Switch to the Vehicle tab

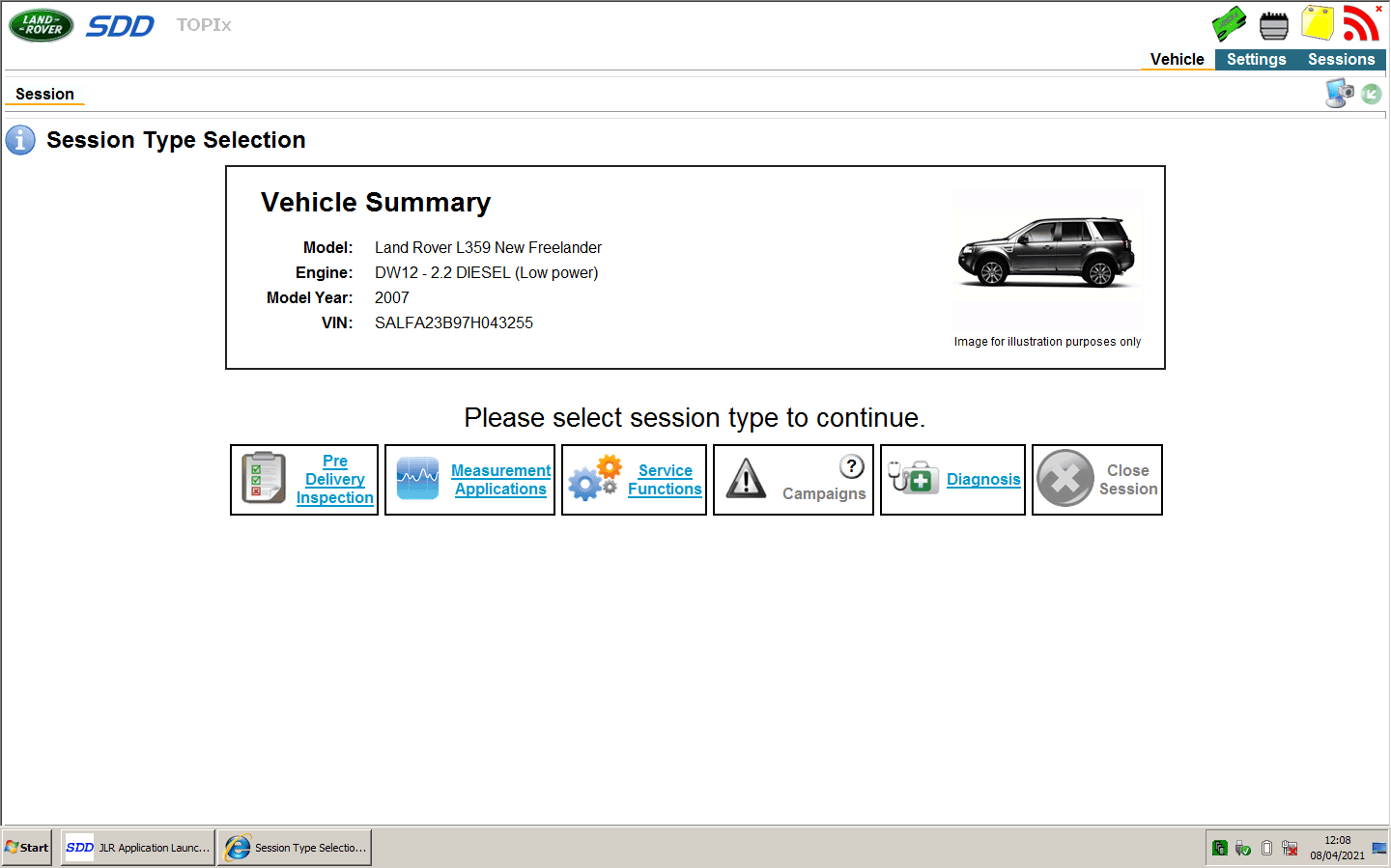(x=1178, y=59)
